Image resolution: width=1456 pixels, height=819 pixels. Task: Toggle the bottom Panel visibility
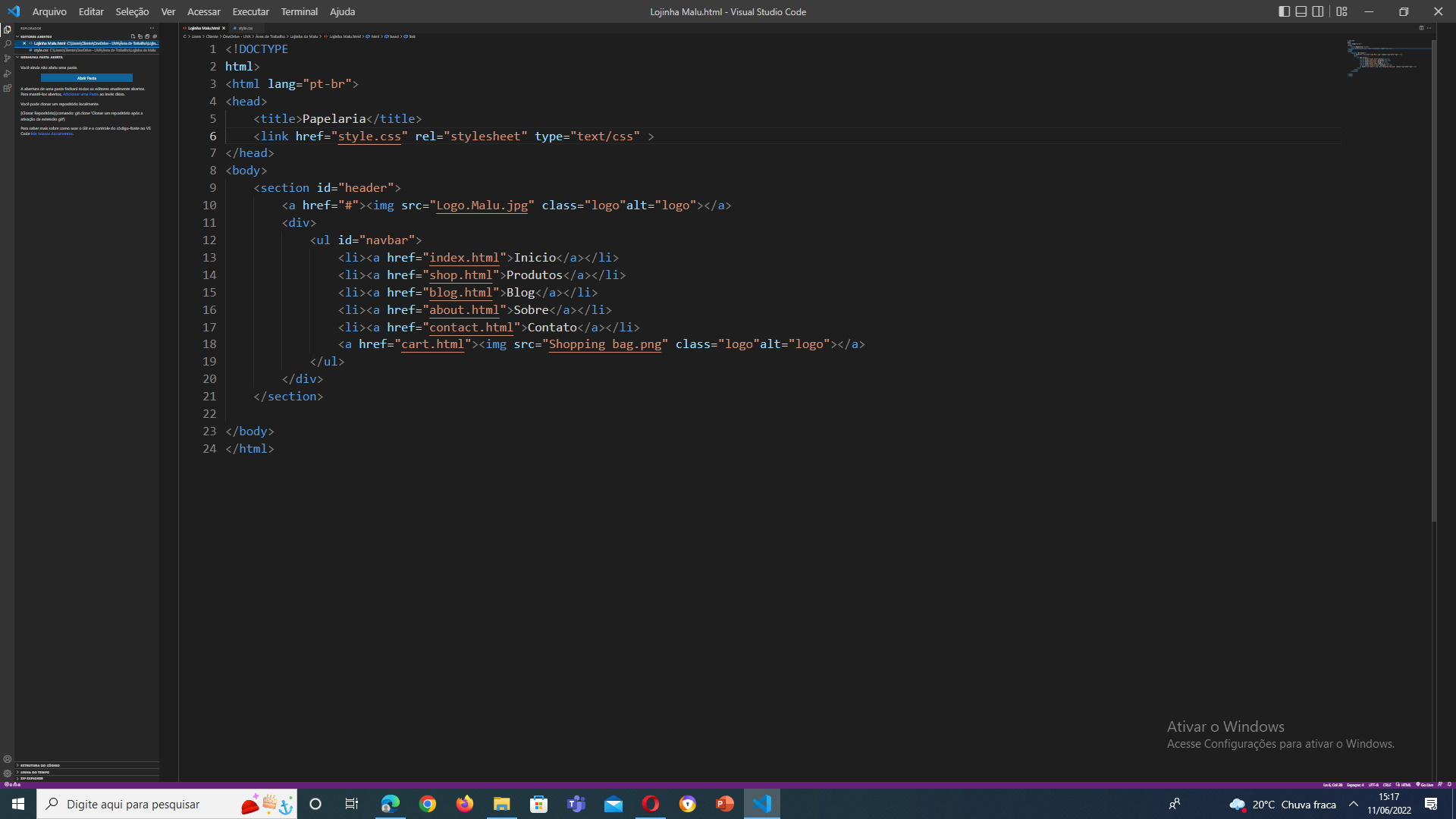[1301, 11]
